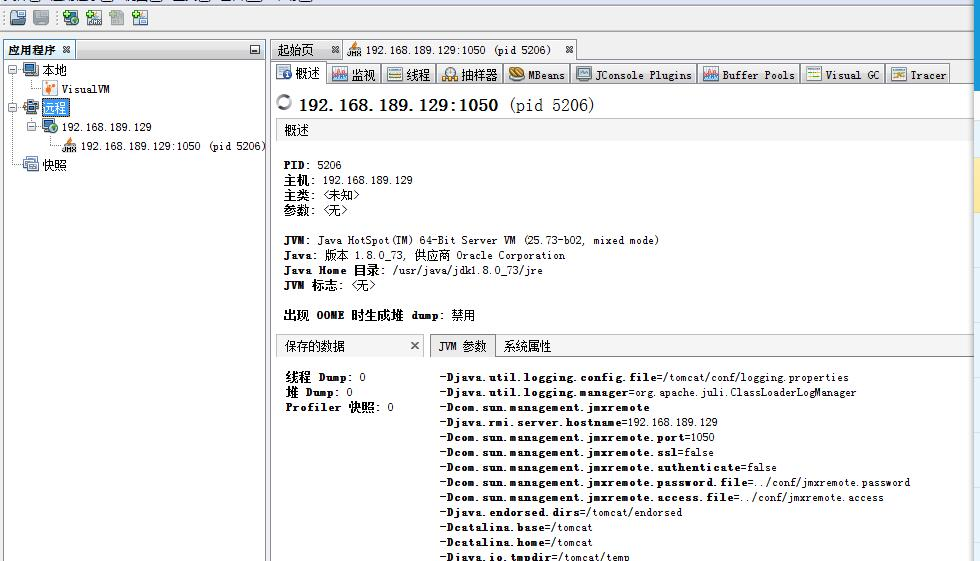Select the VisualVM application in the tree
This screenshot has height=561, width=980.
tap(85, 89)
